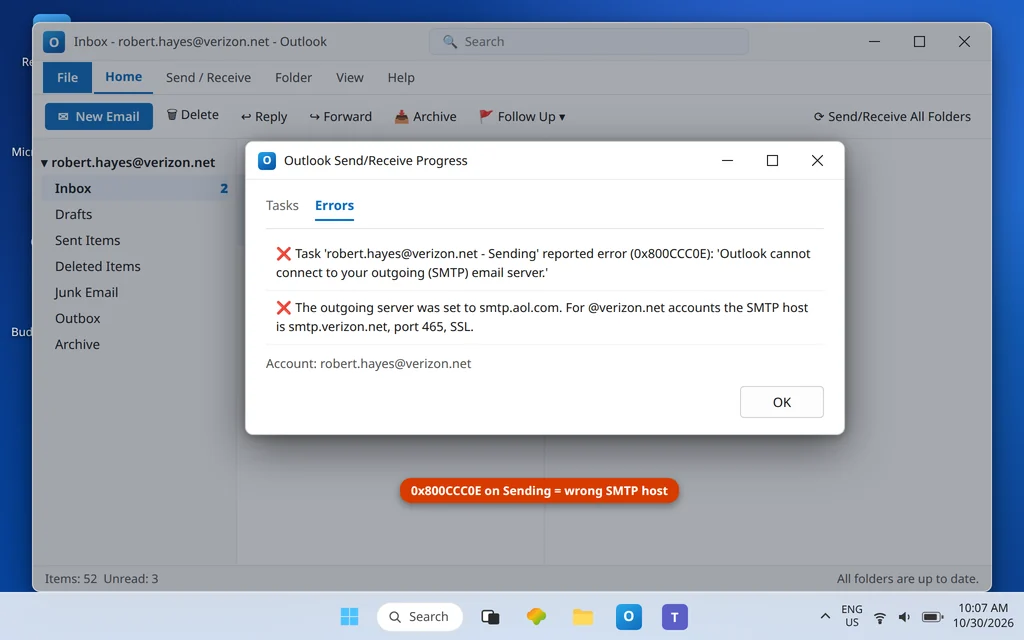The image size is (1024, 640).
Task: Click the Forward arrow button
Action: [340, 116]
